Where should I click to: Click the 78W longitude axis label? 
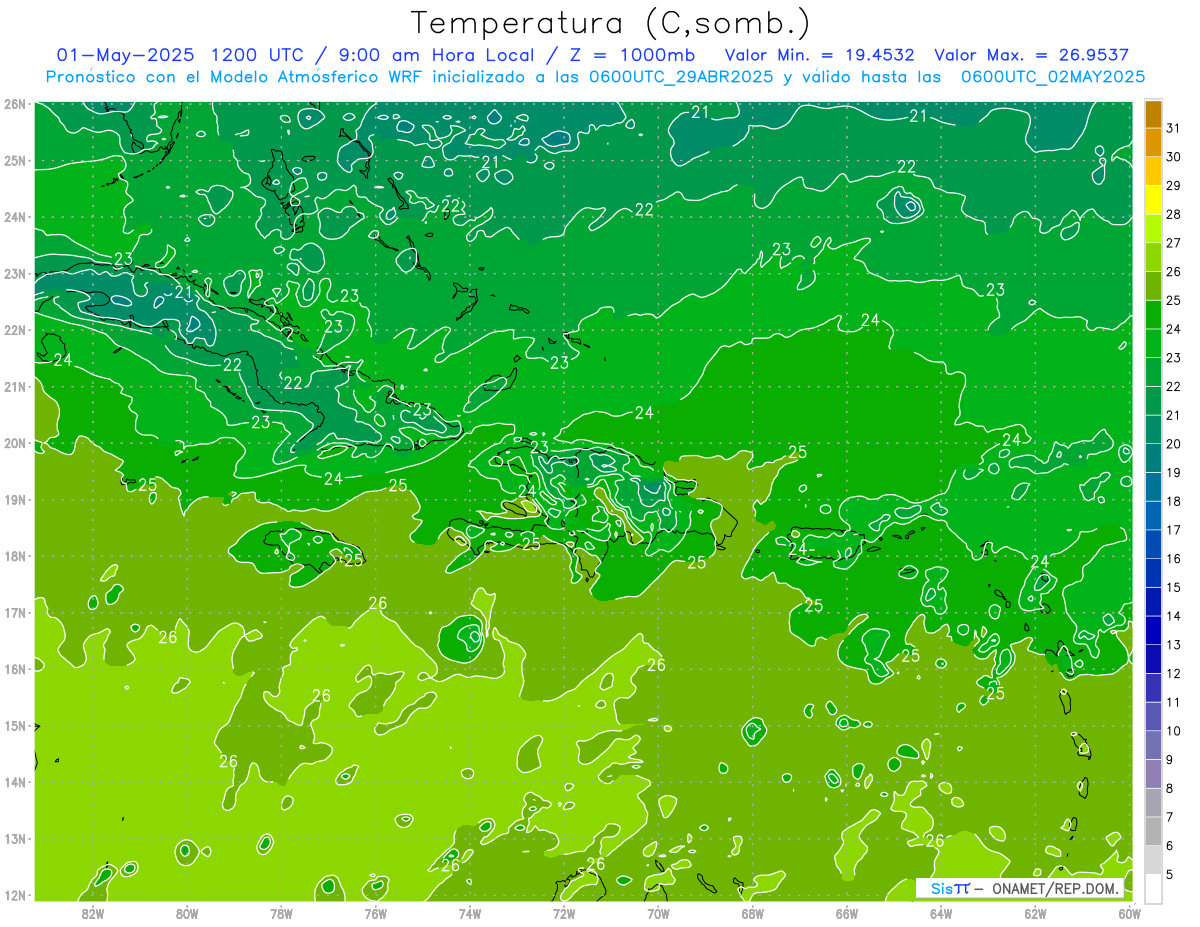(x=281, y=913)
